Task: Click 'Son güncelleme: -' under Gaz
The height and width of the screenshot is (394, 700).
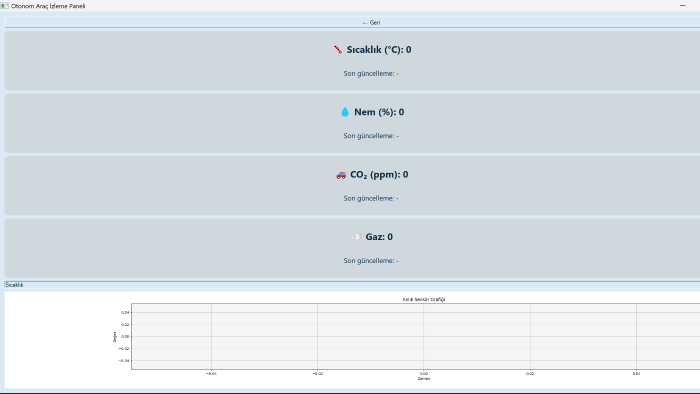Action: coord(371,261)
